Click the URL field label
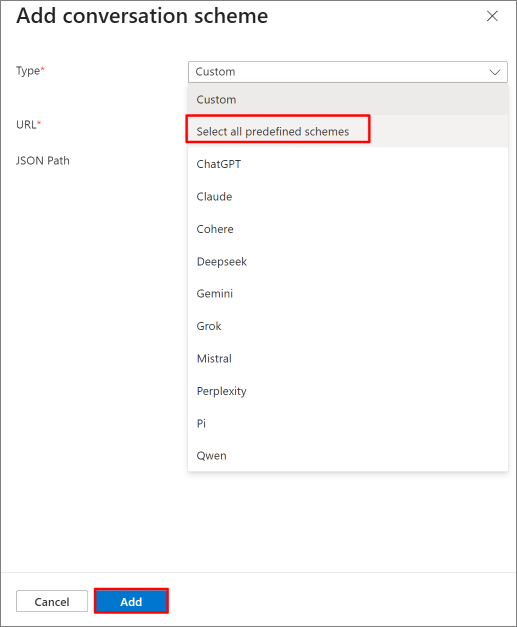 coord(28,125)
